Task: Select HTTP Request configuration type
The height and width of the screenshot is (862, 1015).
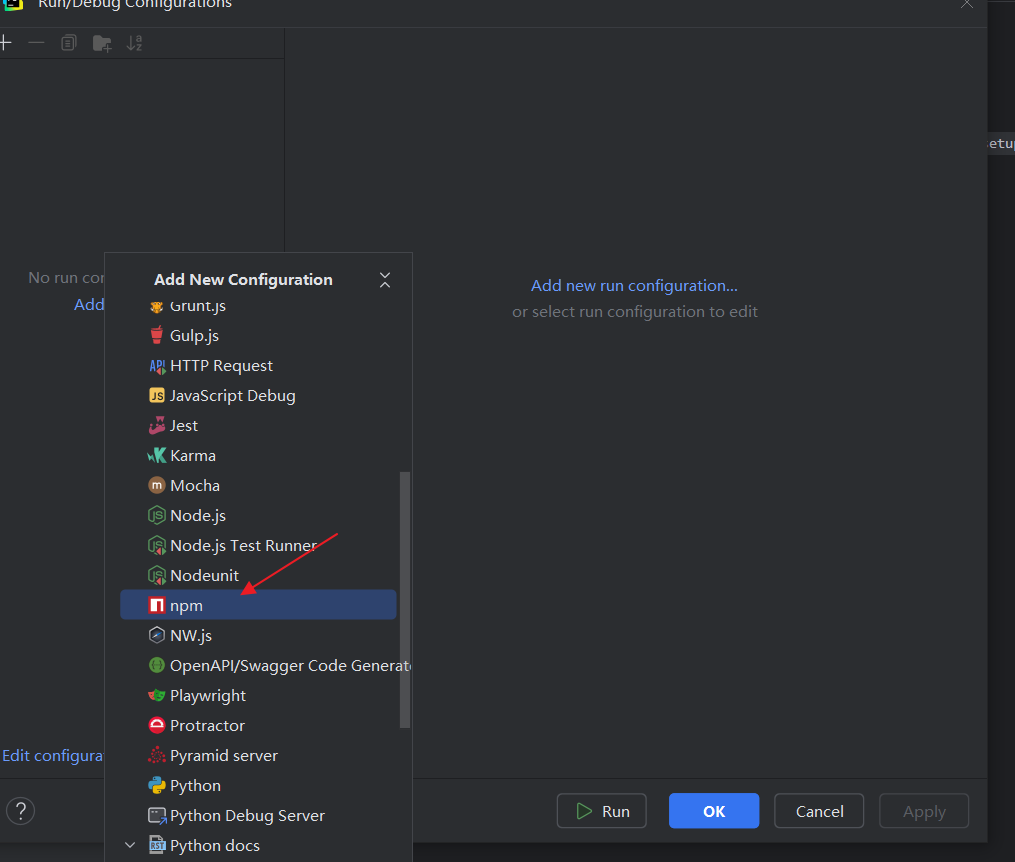Action: point(258,366)
